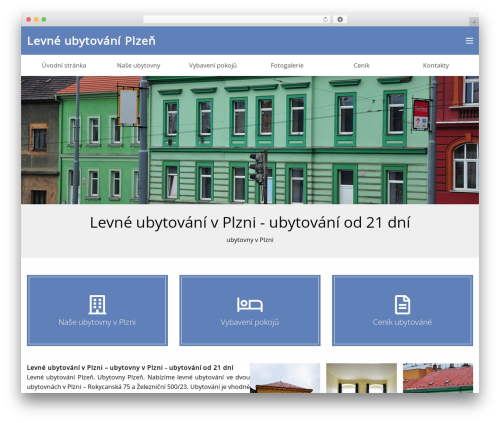This screenshot has width=500, height=423.
Task: Click the browser reload icon
Action: tap(325, 20)
